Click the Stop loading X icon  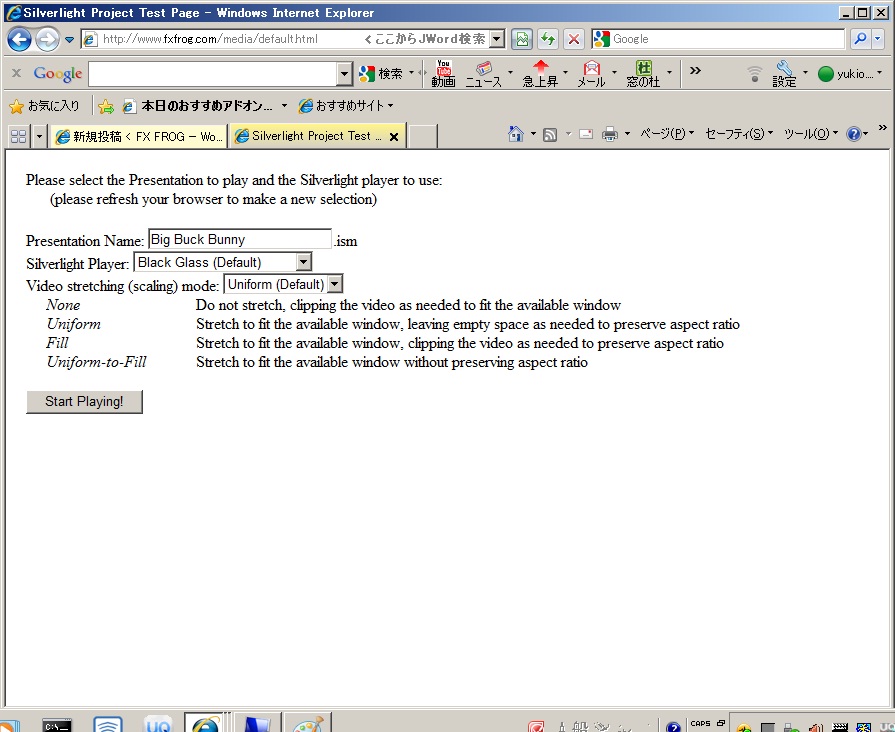click(574, 39)
